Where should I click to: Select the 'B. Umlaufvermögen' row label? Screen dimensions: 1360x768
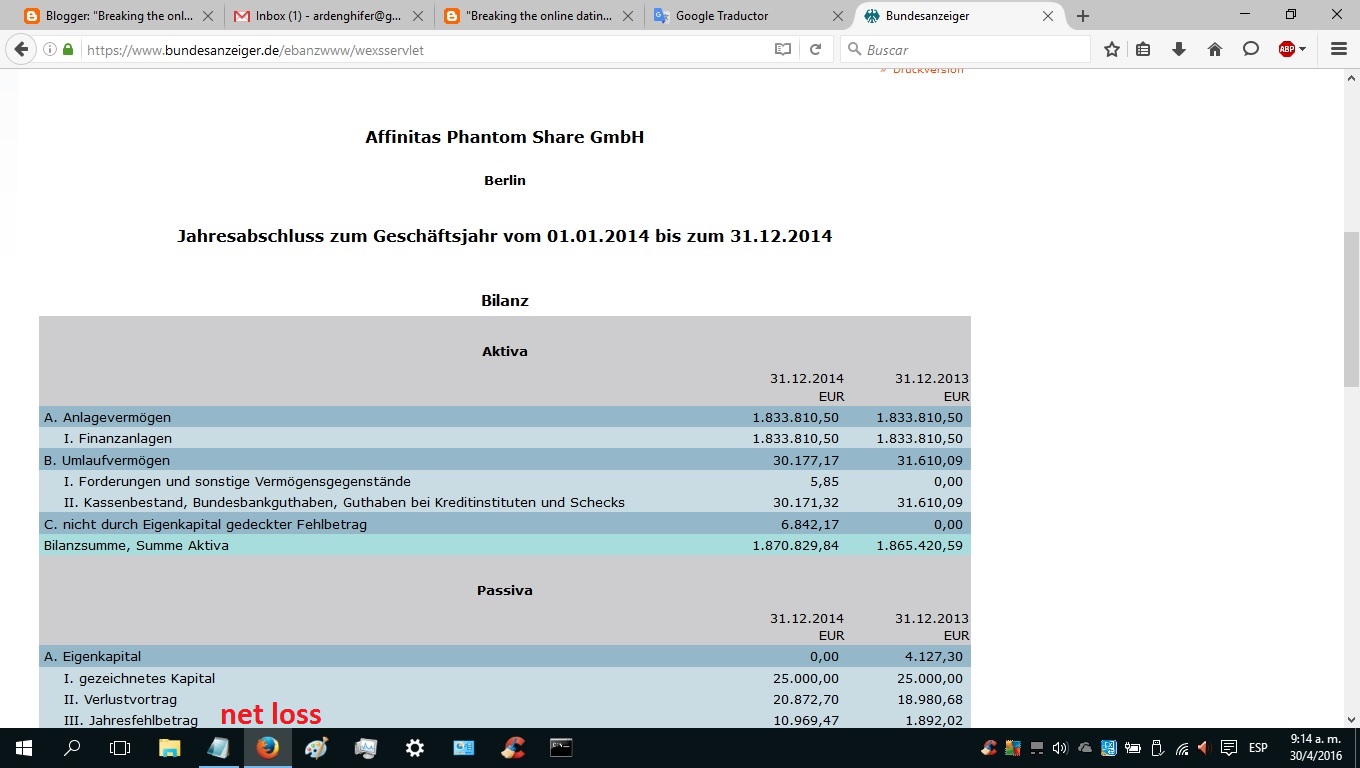click(107, 461)
